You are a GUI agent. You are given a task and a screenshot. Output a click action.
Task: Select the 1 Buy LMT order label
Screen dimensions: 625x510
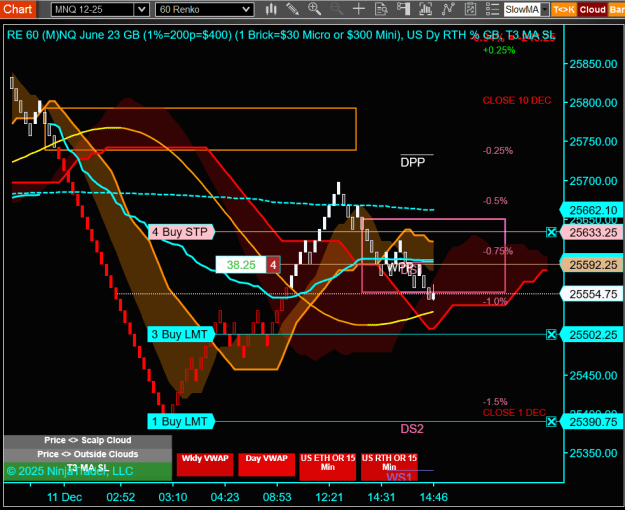tap(181, 421)
